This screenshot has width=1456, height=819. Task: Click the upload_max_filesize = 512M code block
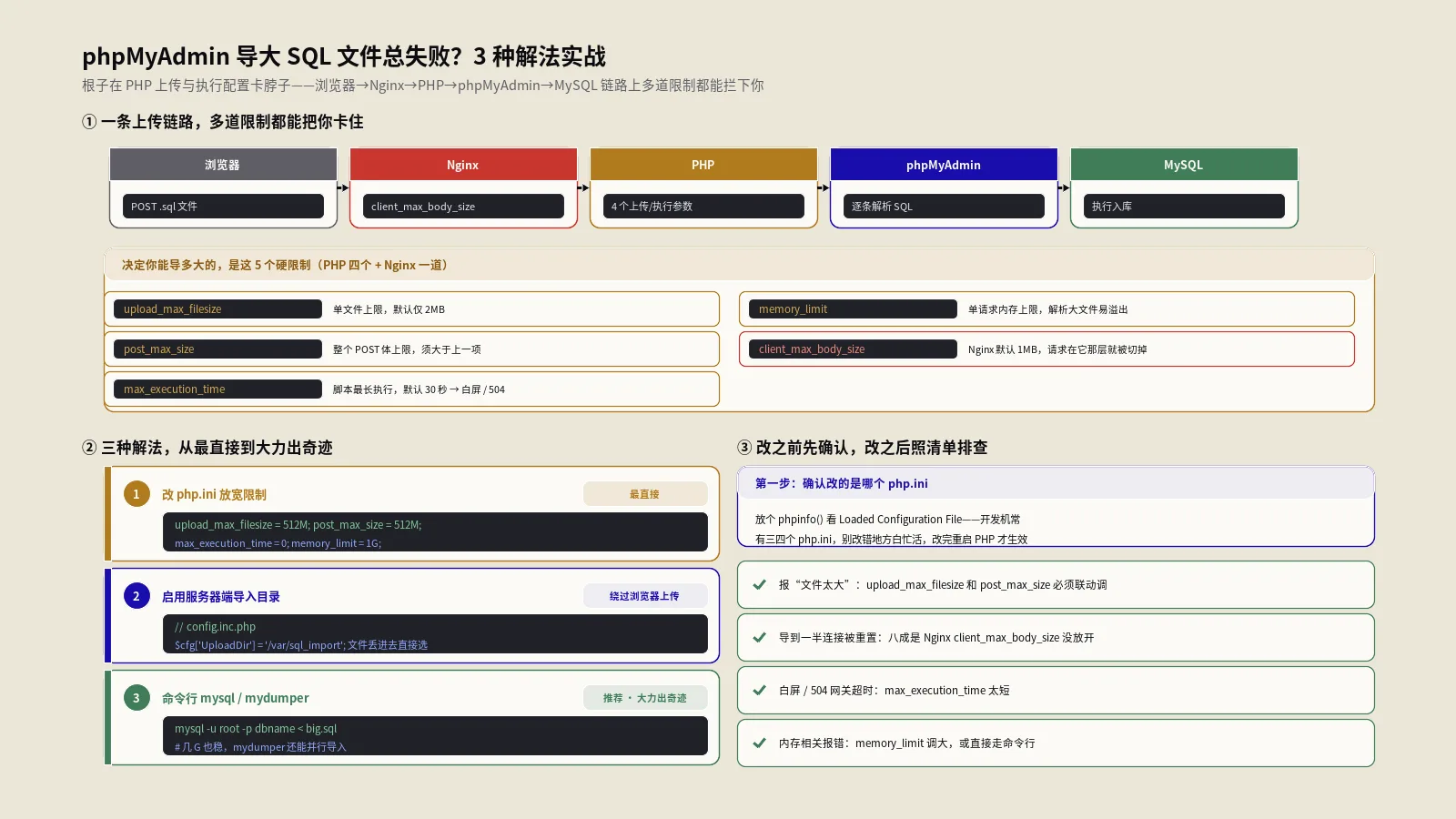click(x=436, y=532)
